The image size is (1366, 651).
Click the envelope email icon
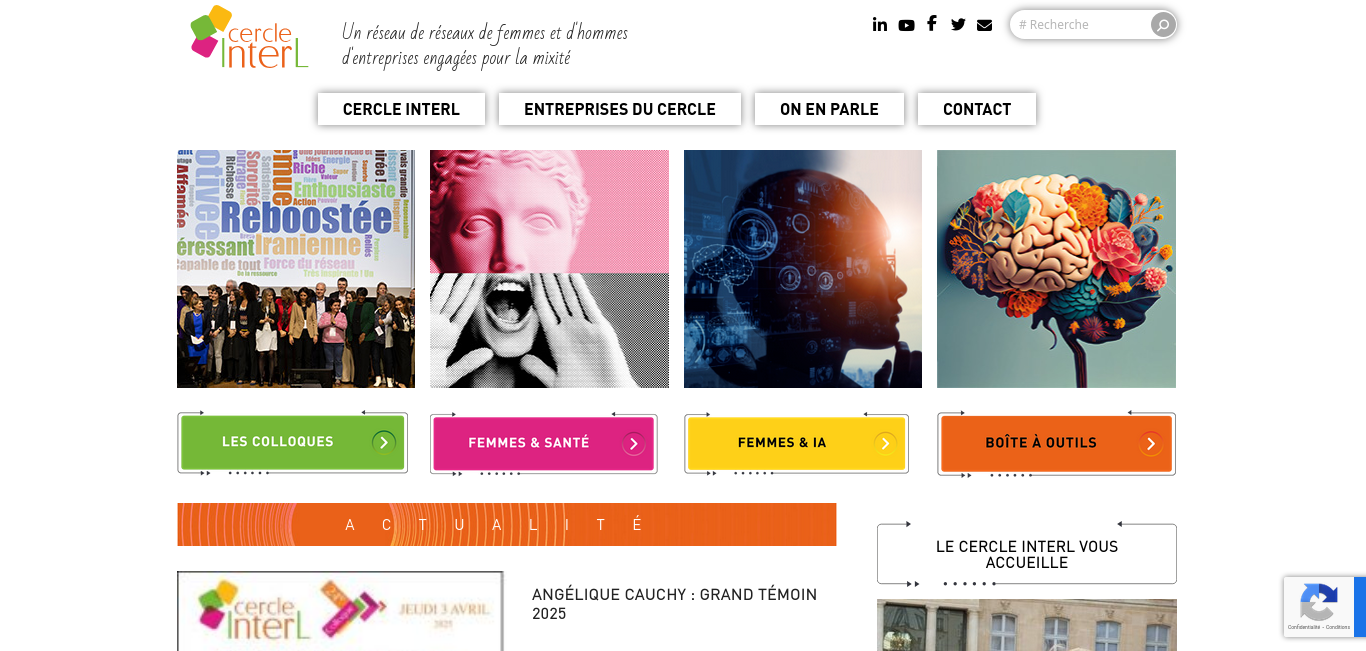(x=985, y=25)
